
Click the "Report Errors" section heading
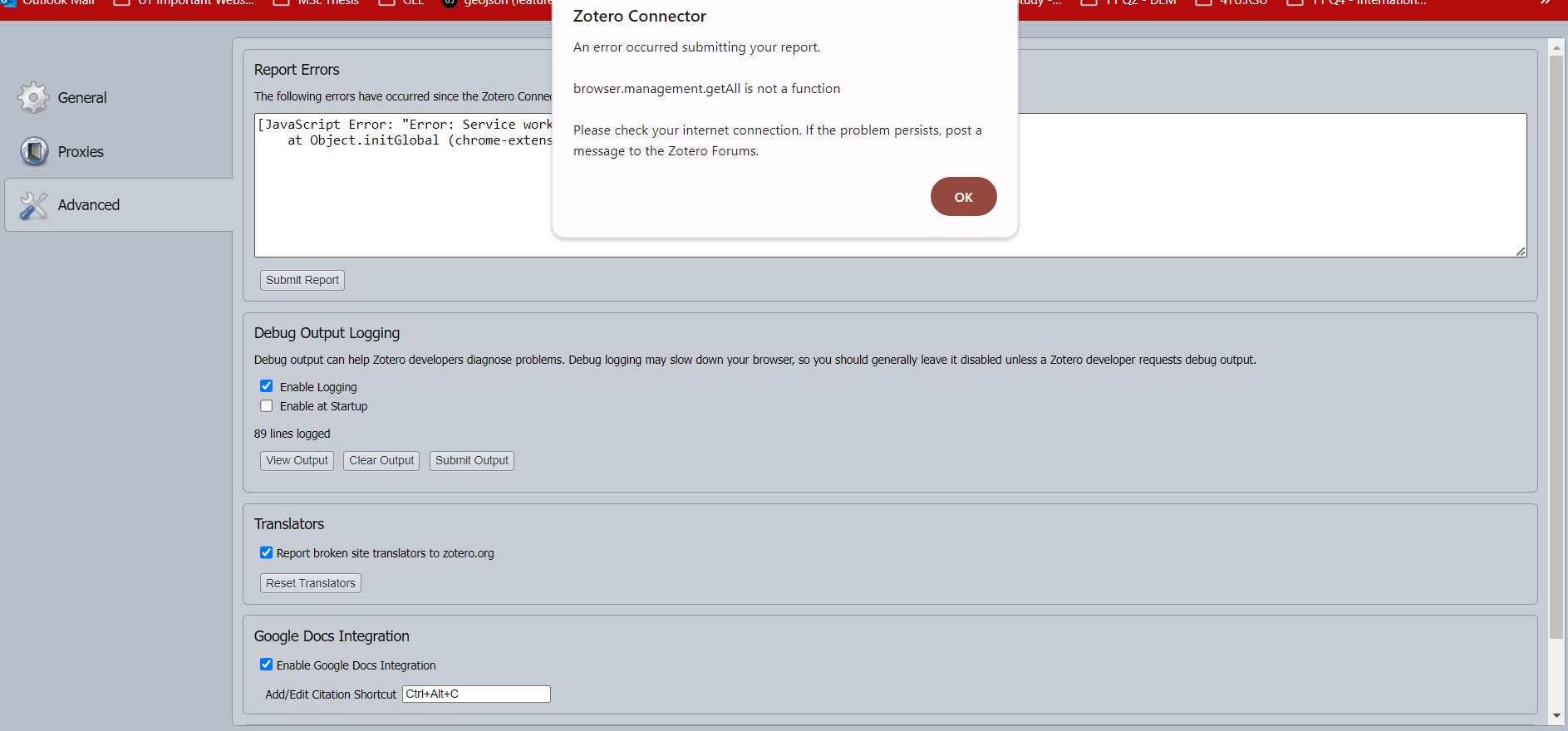tap(297, 70)
